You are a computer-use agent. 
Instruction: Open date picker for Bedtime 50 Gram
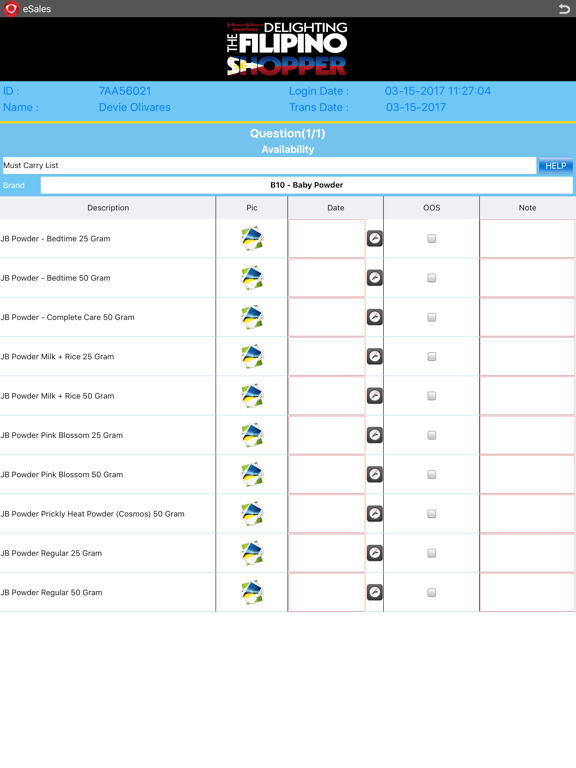point(375,278)
